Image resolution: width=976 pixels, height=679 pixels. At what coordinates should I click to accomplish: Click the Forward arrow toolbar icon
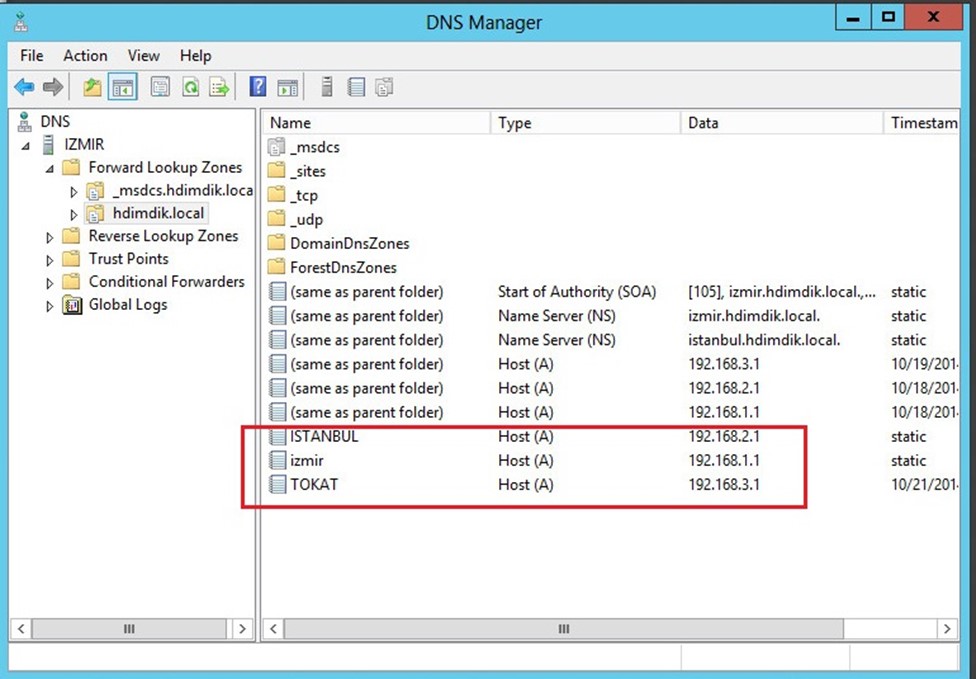[53, 87]
